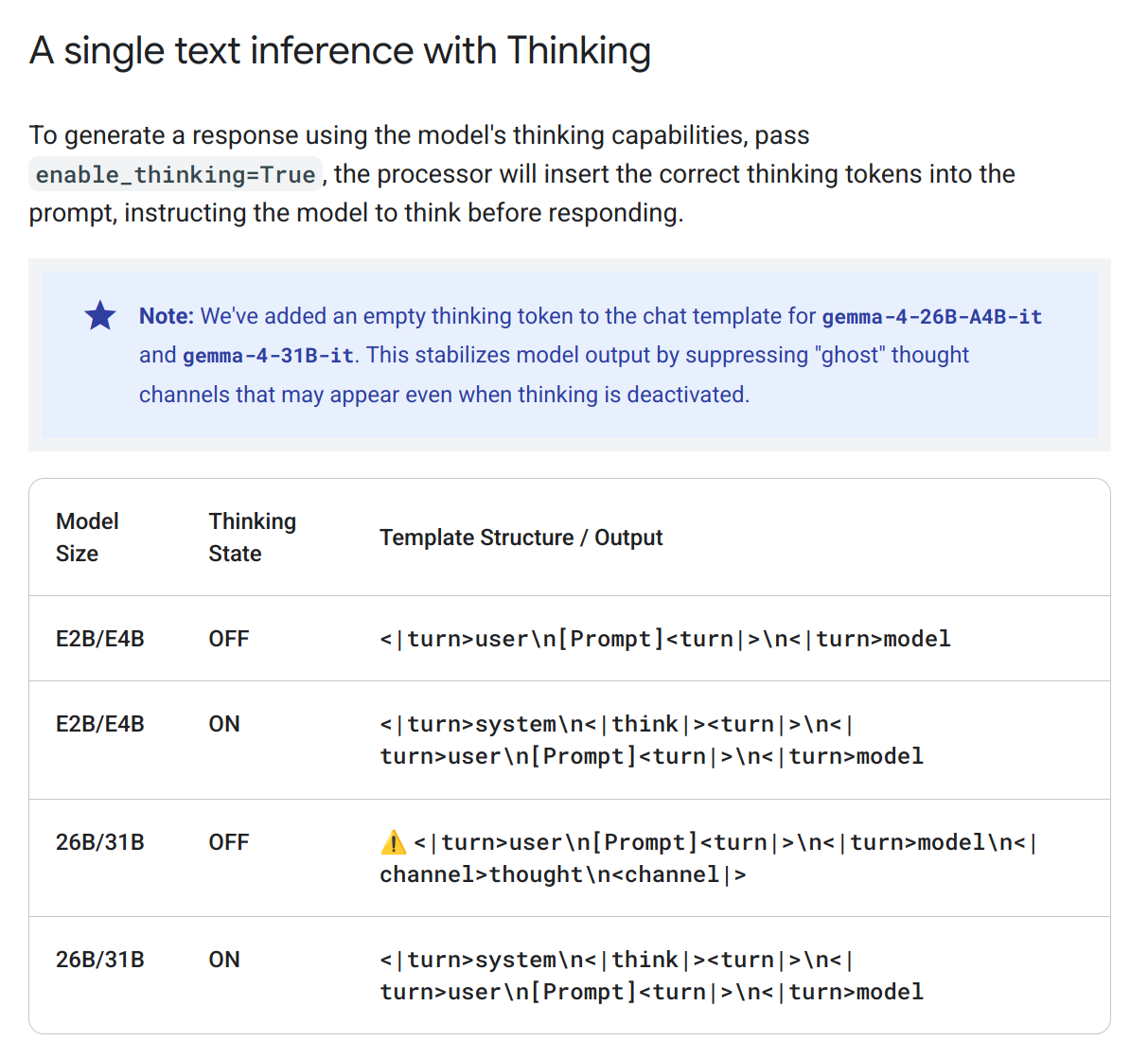The height and width of the screenshot is (1041, 1148).
Task: Click the 'OFF' cell in the E2B/E4B row
Action: (x=229, y=639)
